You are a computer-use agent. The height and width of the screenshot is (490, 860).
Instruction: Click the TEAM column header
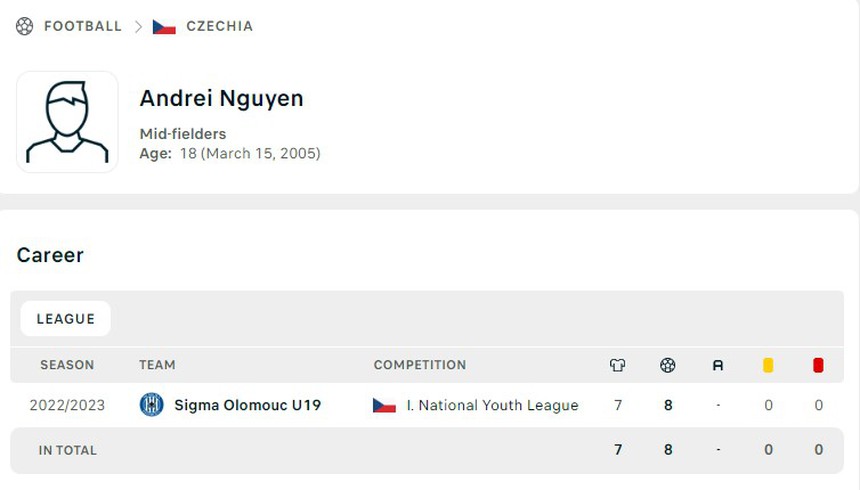[157, 365]
